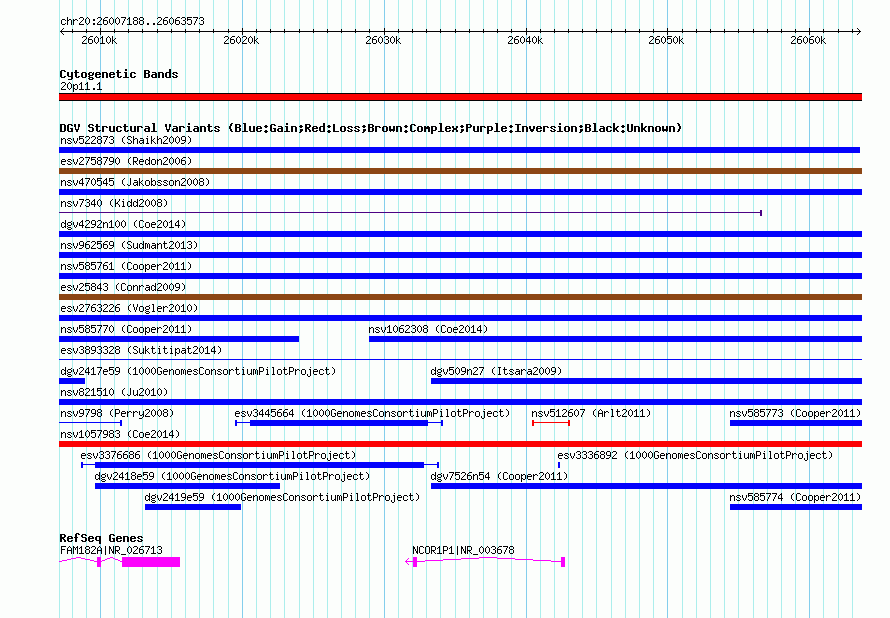The height and width of the screenshot is (618, 890).
Task: Open the NCOR1P1 gene model
Action: tap(485, 562)
